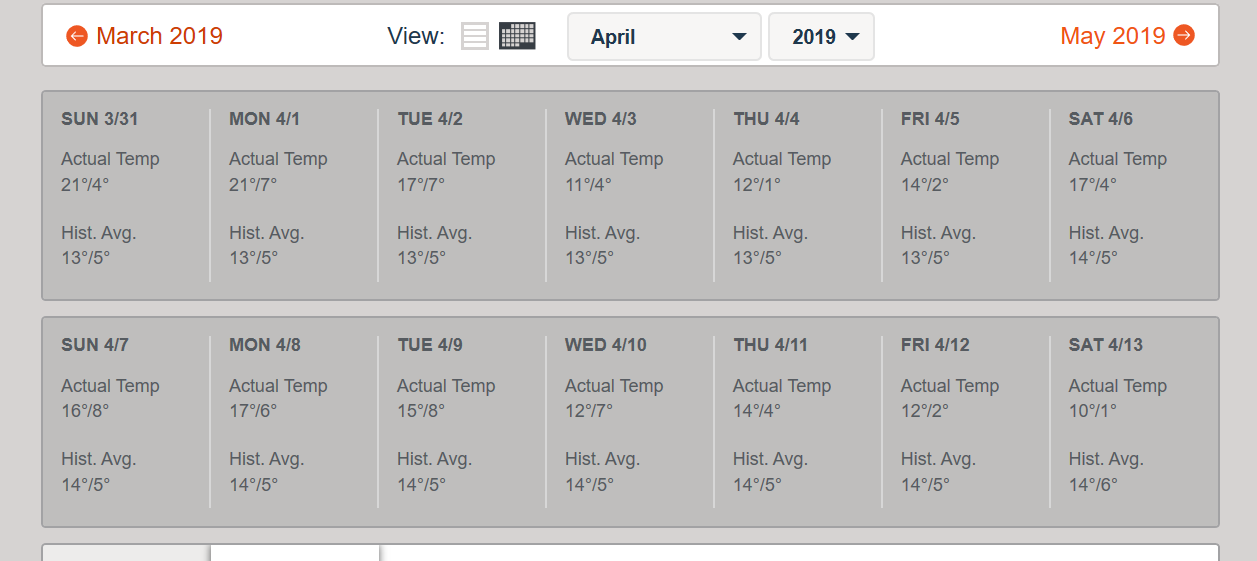The height and width of the screenshot is (561, 1257).
Task: Open the SAT 4/6 day cell
Action: tap(1134, 195)
